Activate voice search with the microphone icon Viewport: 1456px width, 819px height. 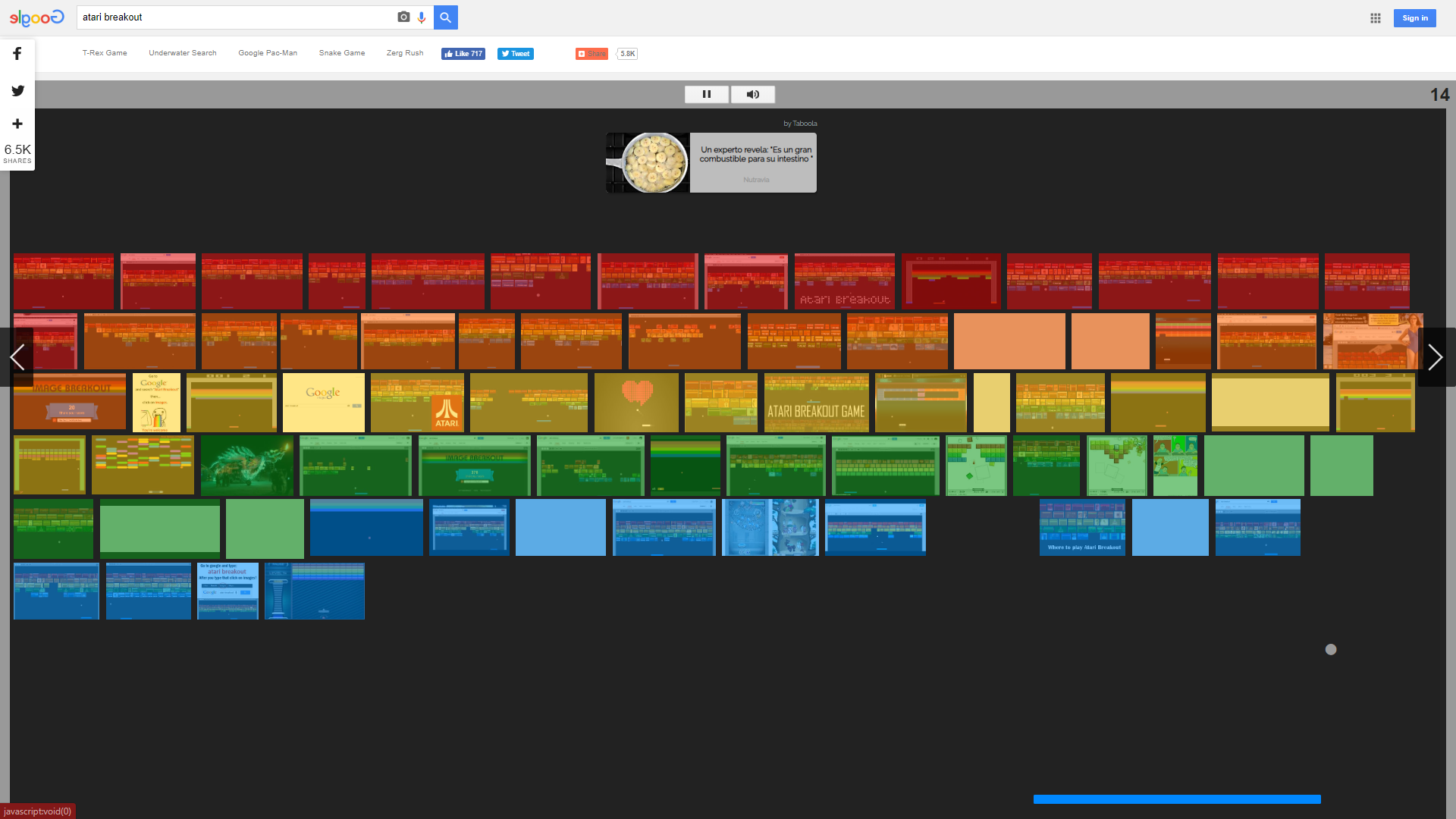click(x=422, y=17)
